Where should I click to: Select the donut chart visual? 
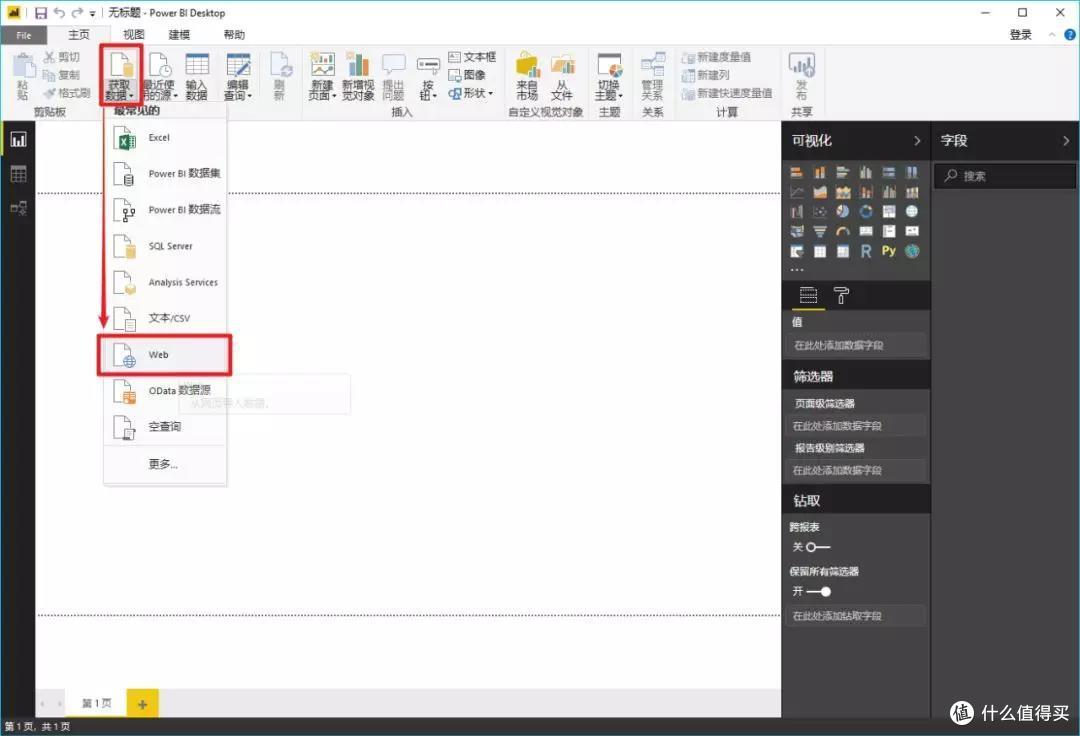coord(866,211)
